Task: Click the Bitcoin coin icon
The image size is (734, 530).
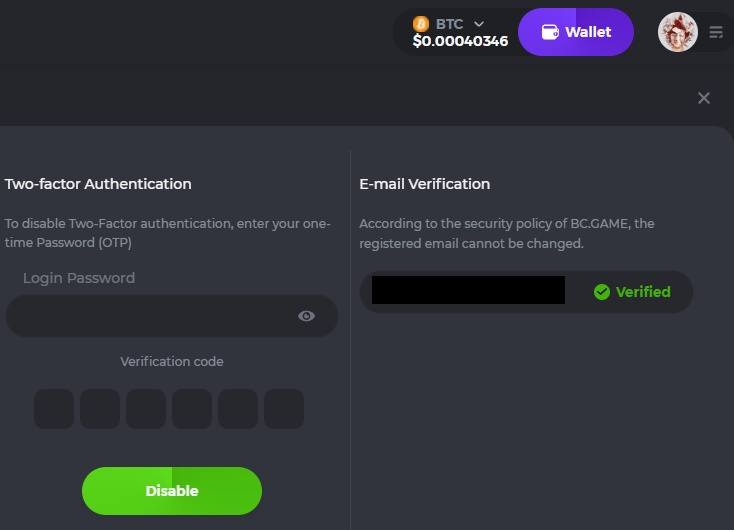Action: (421, 23)
